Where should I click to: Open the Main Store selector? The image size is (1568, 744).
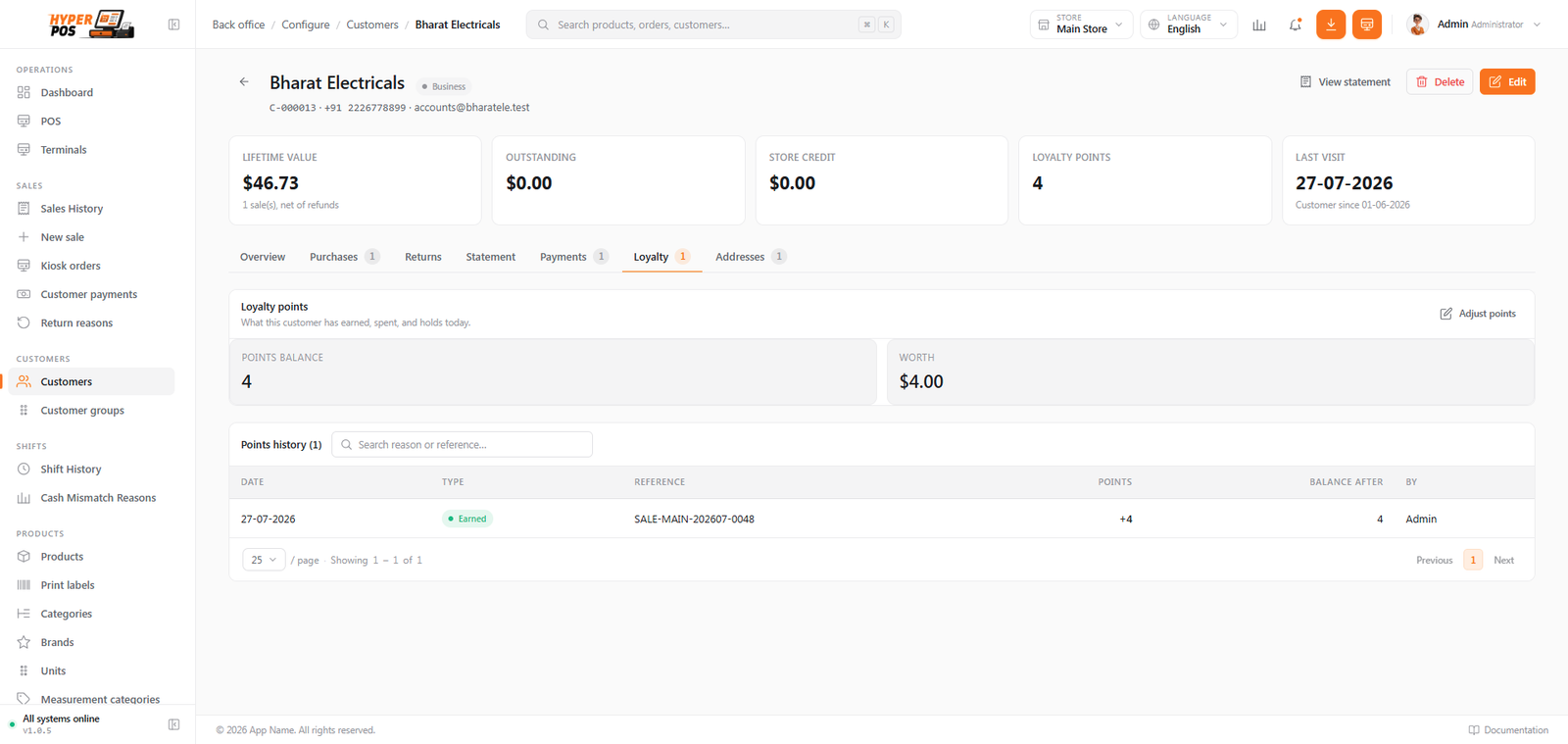pyautogui.click(x=1081, y=25)
